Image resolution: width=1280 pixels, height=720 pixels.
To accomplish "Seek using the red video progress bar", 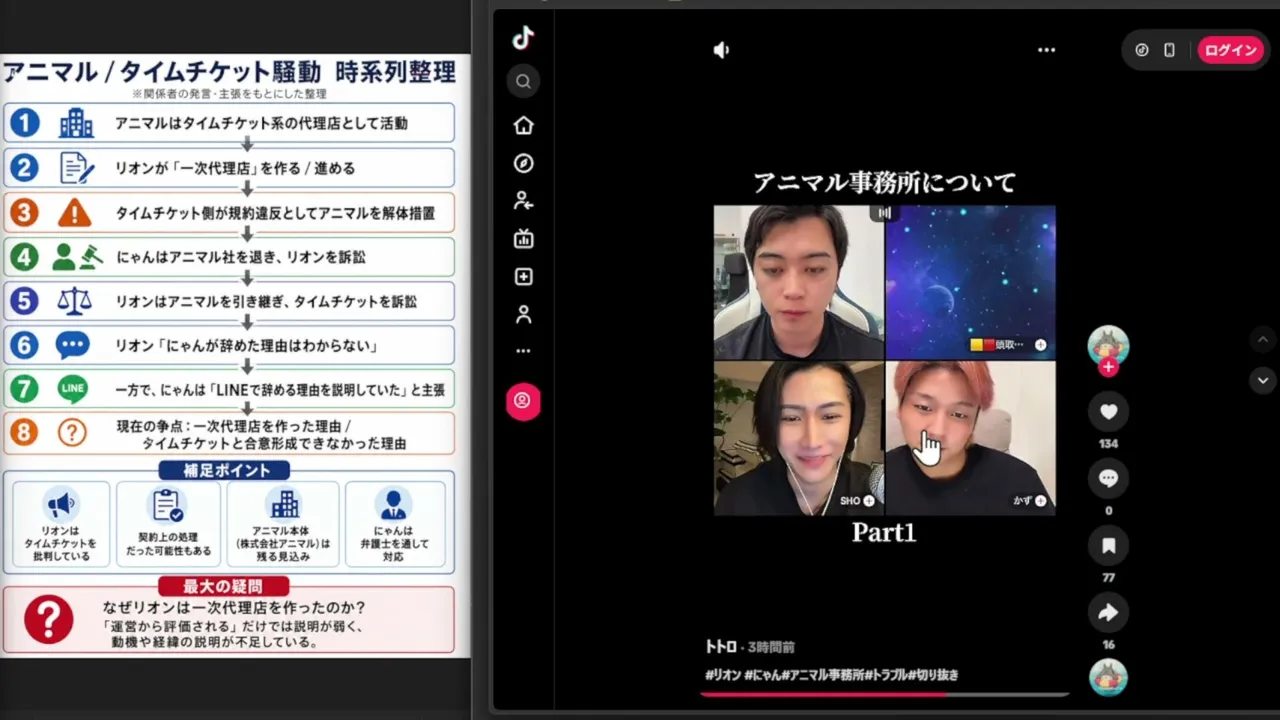I will 884,692.
